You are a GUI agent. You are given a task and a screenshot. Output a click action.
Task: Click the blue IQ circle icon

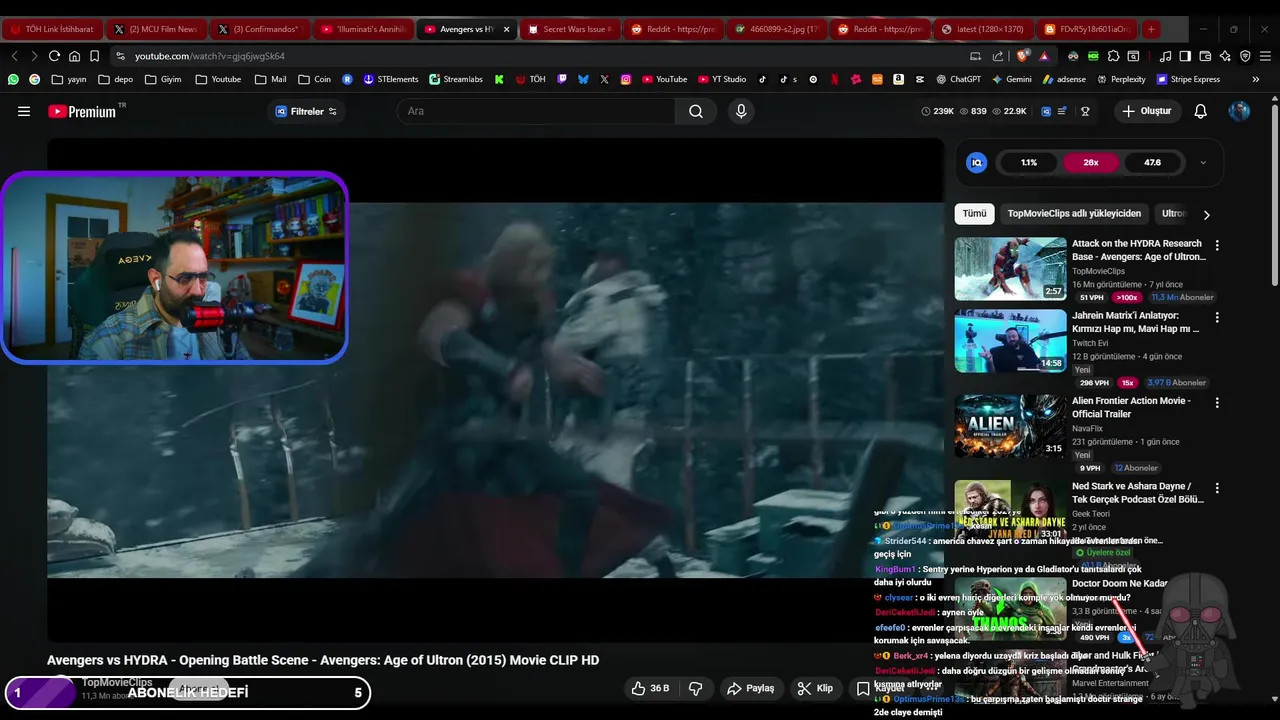pos(977,162)
